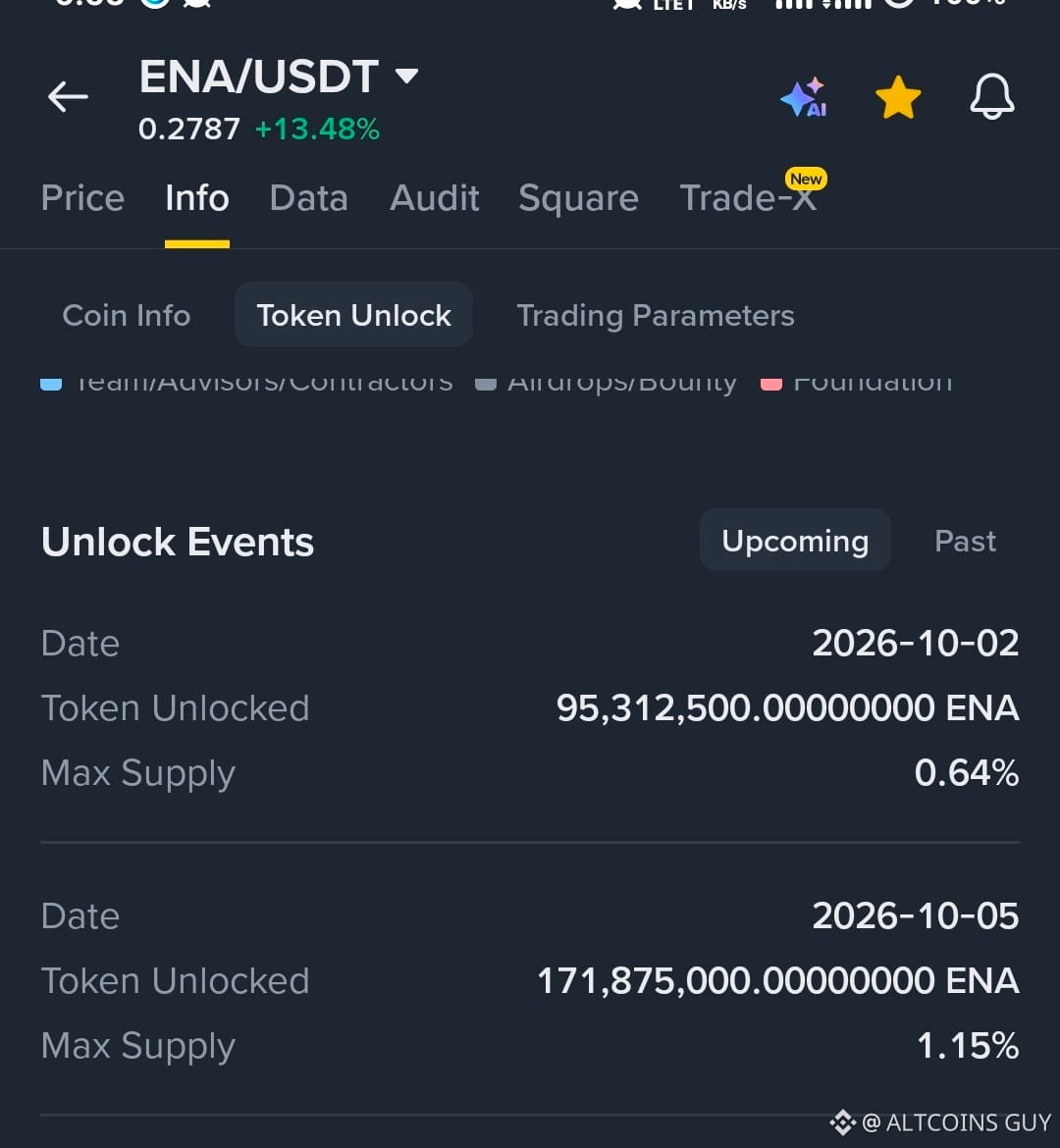Image resolution: width=1060 pixels, height=1148 pixels.
Task: Open the Trading Parameters sub-tab
Action: click(656, 316)
